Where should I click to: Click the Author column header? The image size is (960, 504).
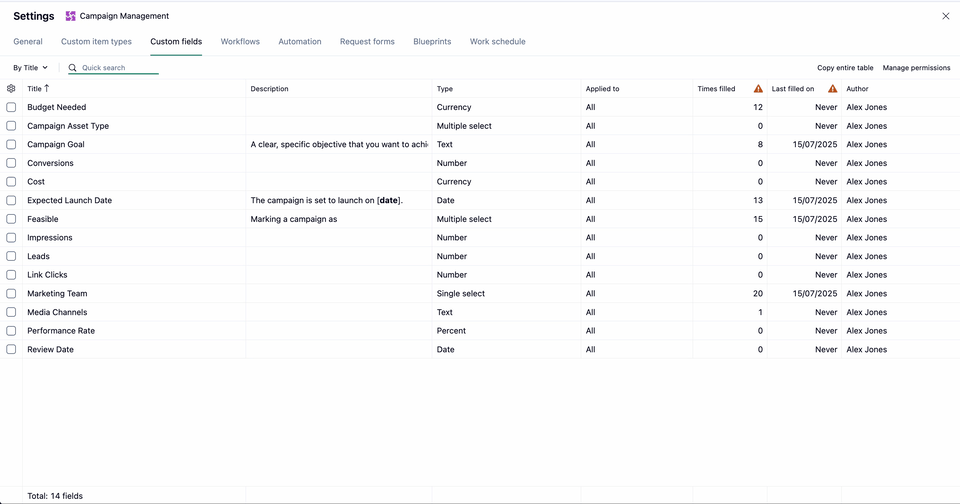[857, 89]
